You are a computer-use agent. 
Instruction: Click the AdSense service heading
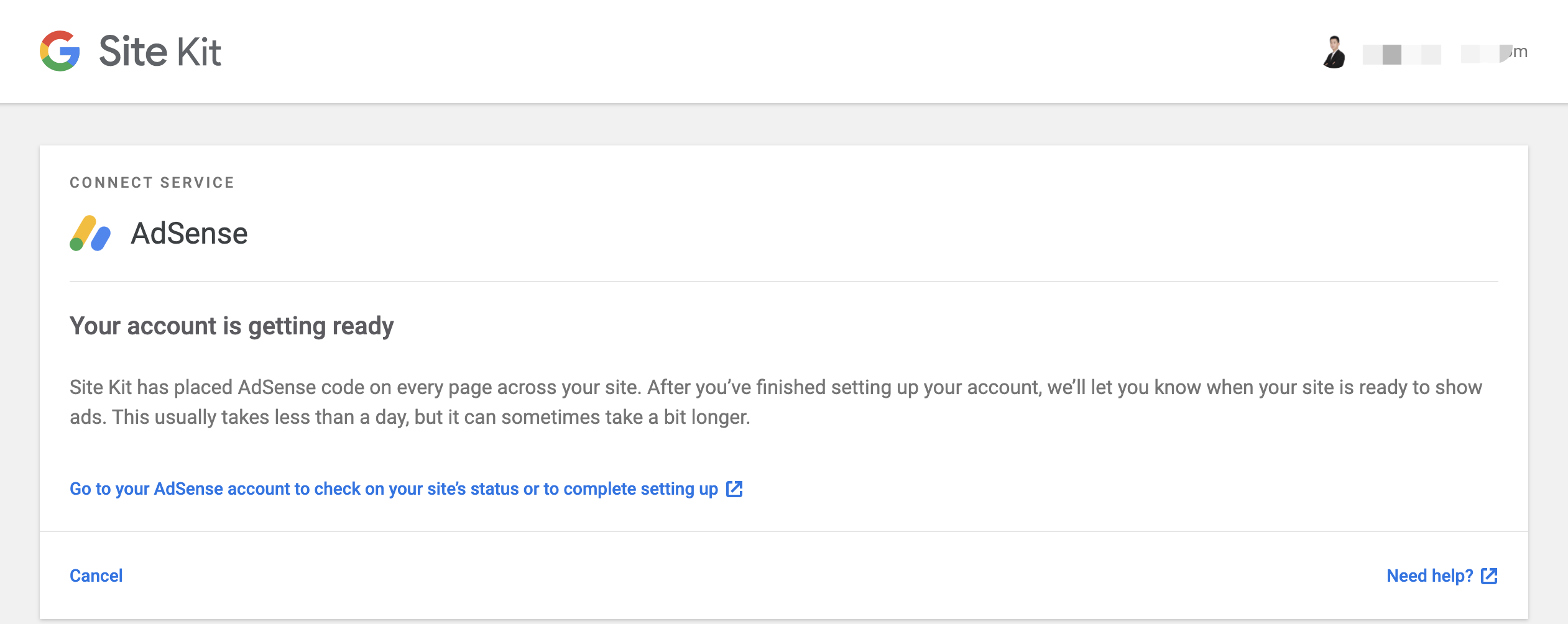[x=189, y=234]
